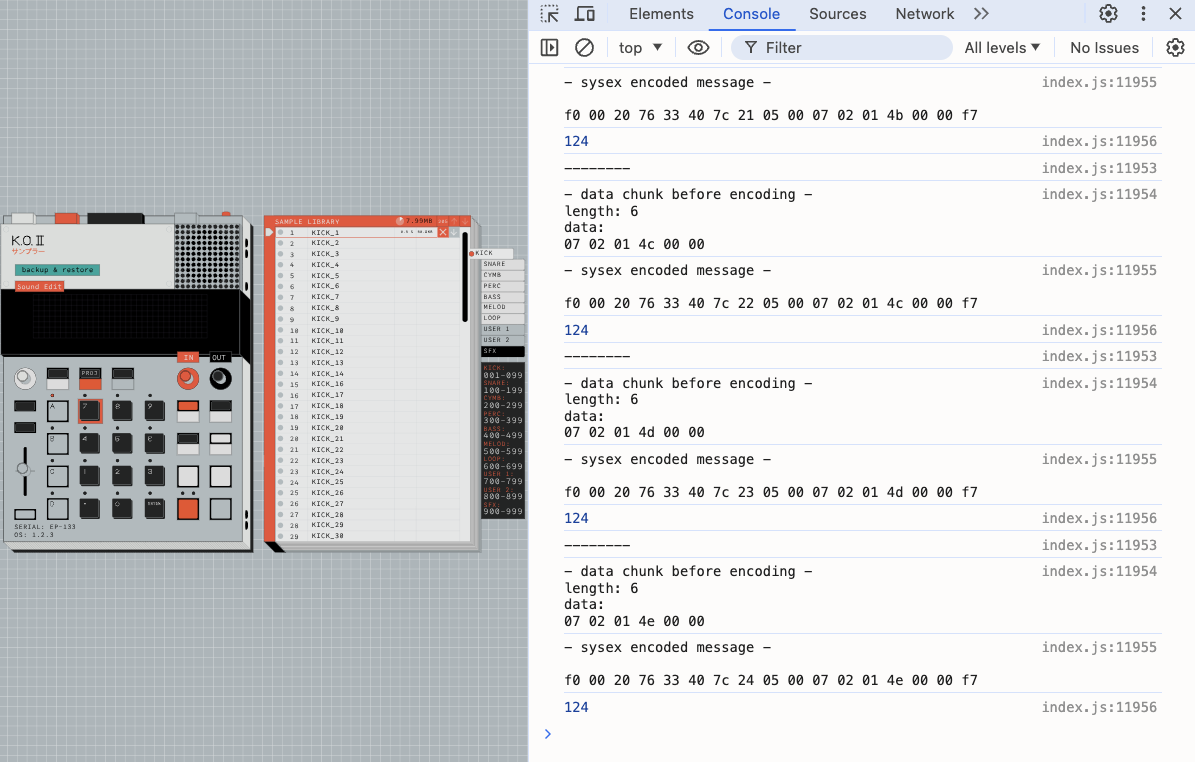This screenshot has width=1195, height=762.
Task: Tap the ENTER pad on the device
Action: click(x=155, y=508)
